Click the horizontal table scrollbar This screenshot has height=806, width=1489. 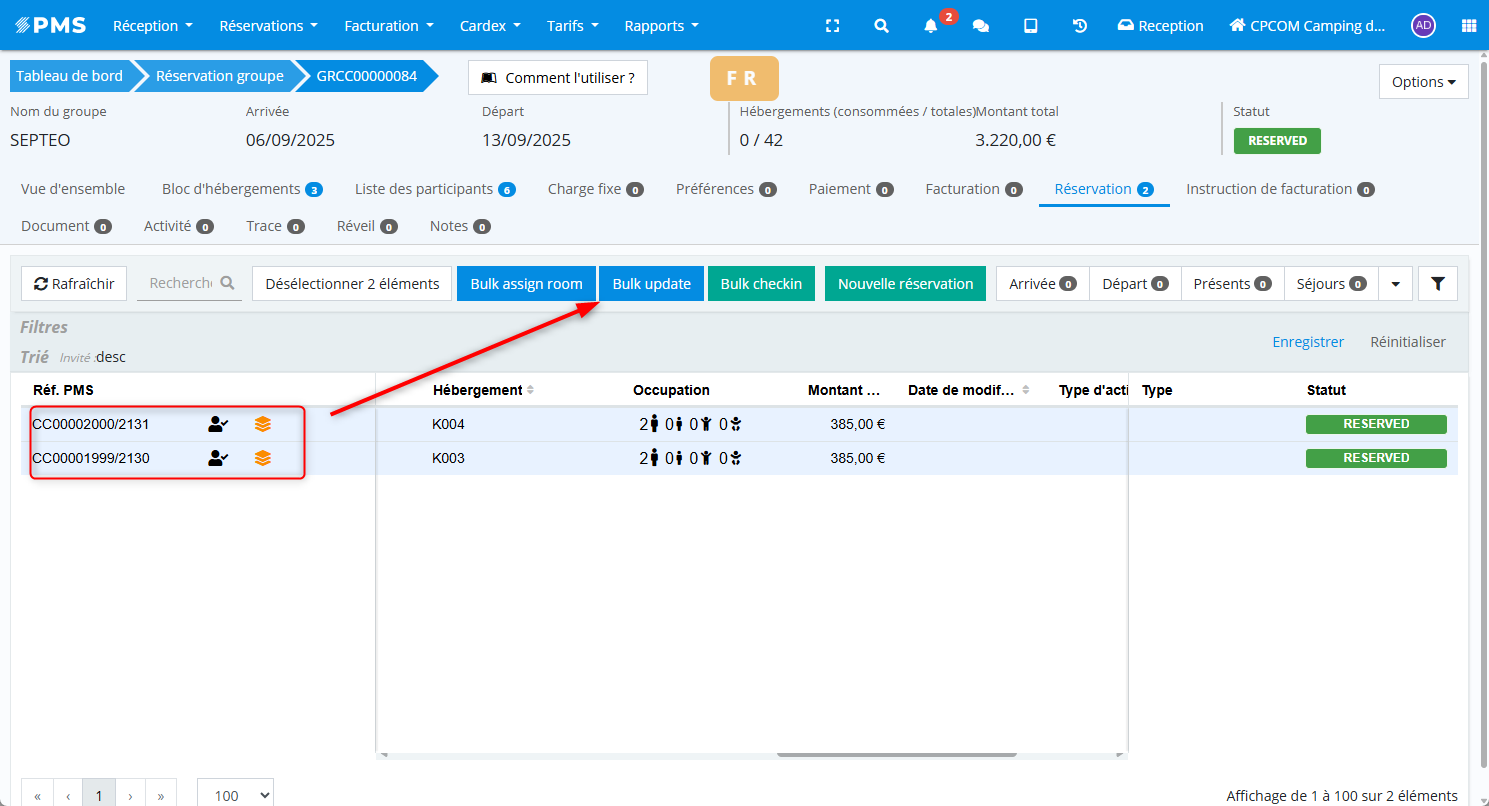click(896, 755)
